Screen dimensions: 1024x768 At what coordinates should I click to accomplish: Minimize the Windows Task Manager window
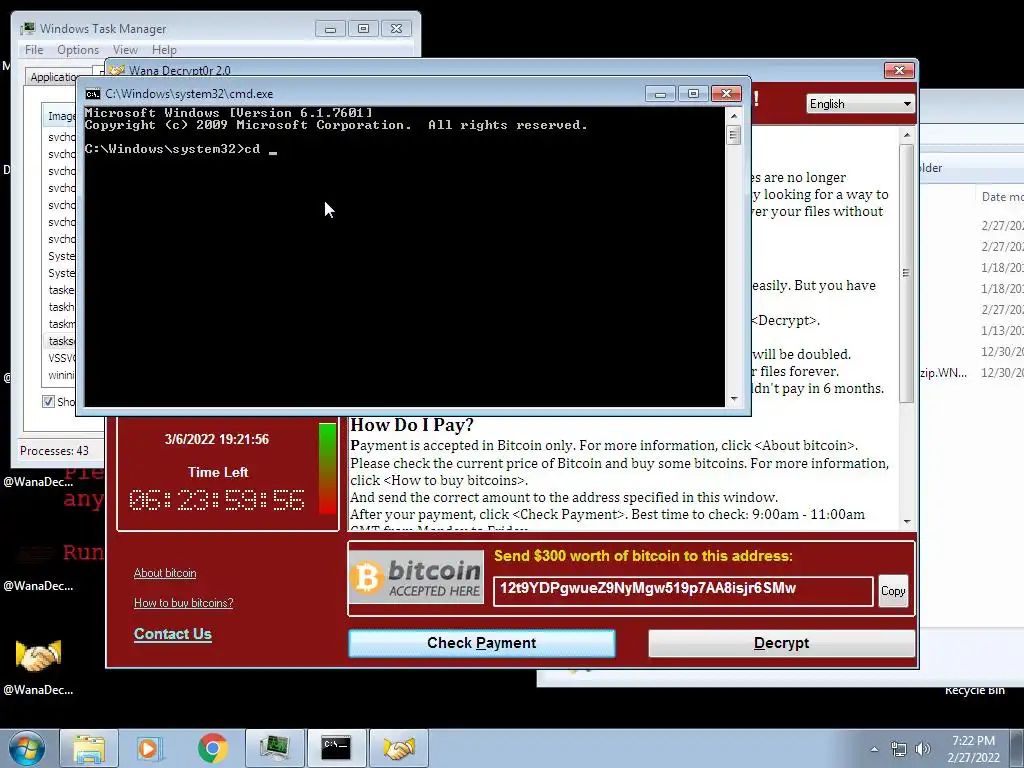[x=330, y=29]
